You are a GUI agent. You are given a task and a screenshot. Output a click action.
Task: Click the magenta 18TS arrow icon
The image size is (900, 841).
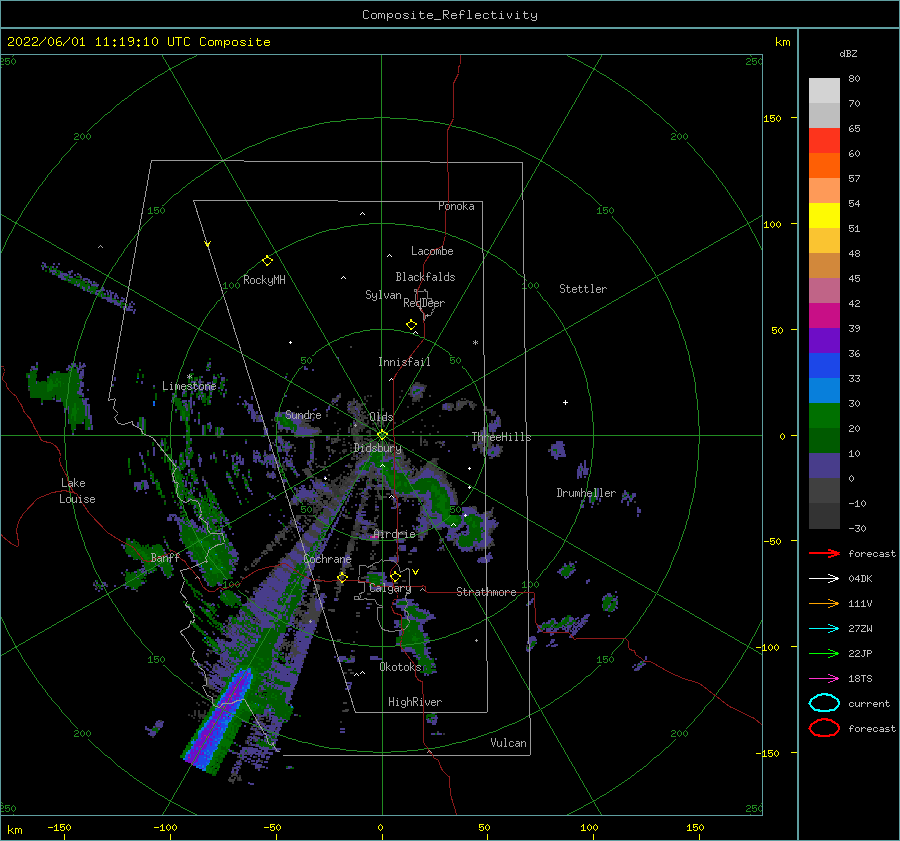pyautogui.click(x=824, y=679)
